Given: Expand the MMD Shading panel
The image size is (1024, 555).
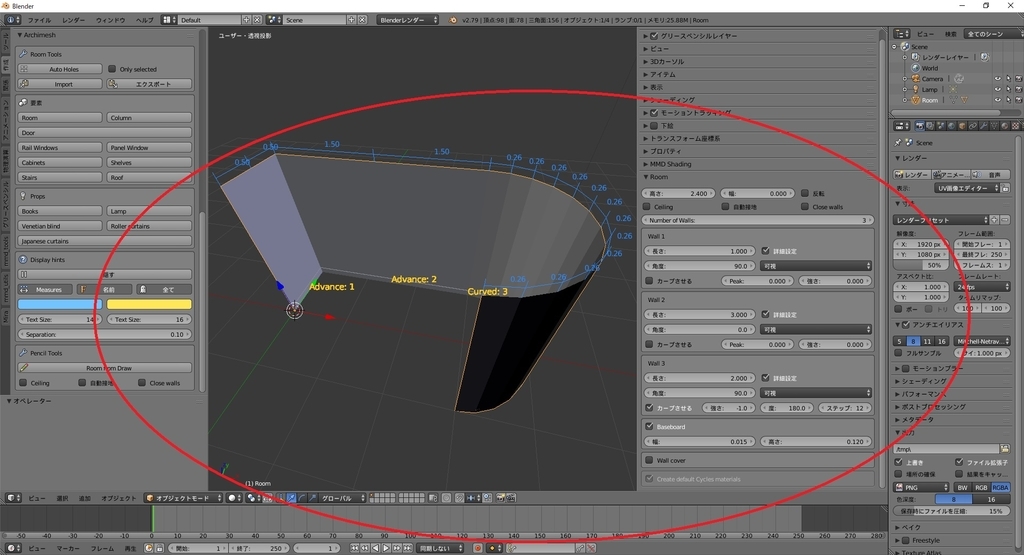Looking at the screenshot, I should coord(646,165).
